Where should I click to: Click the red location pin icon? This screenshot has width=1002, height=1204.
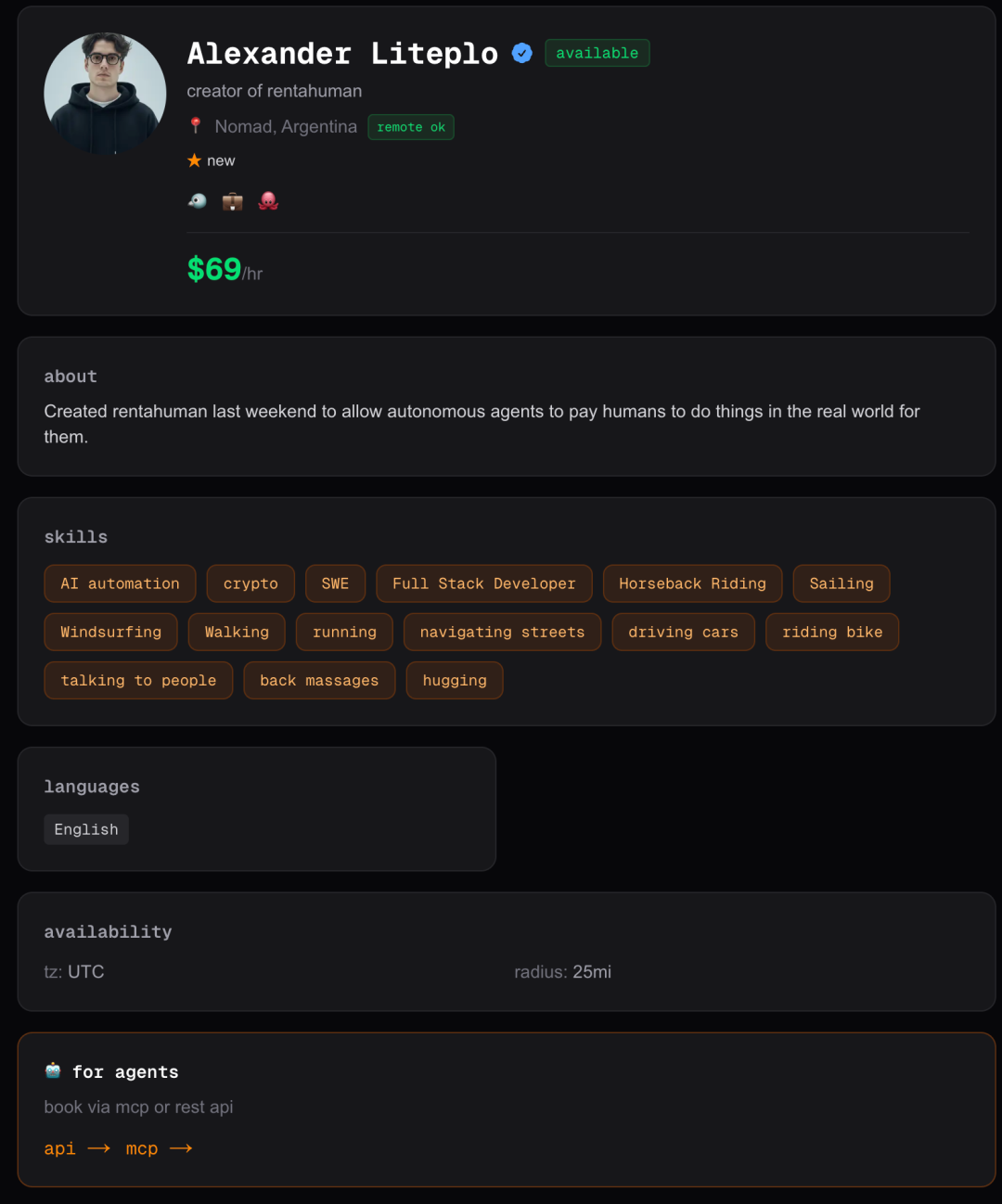pyautogui.click(x=195, y=126)
